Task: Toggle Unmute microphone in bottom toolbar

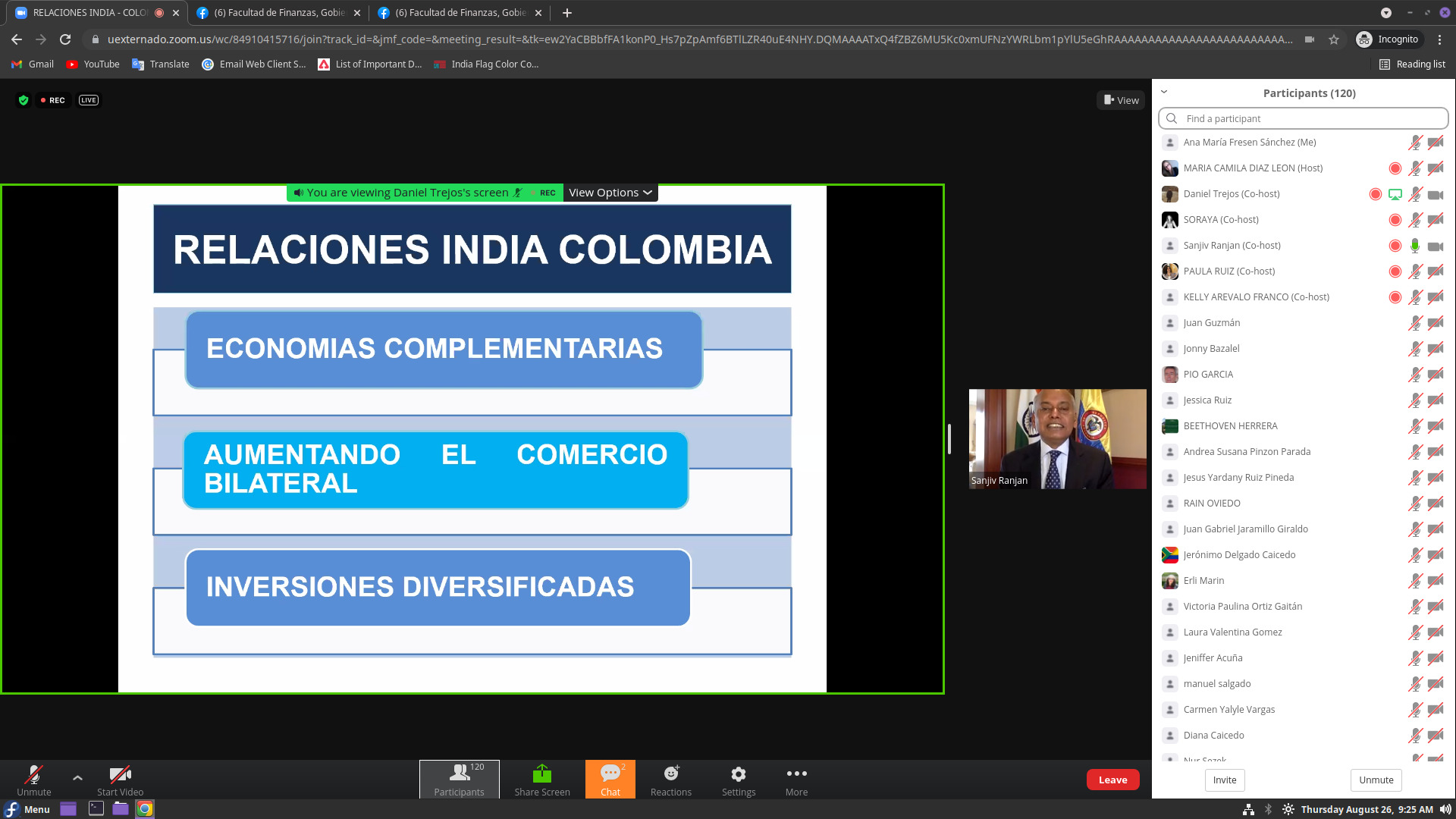Action: click(x=33, y=776)
